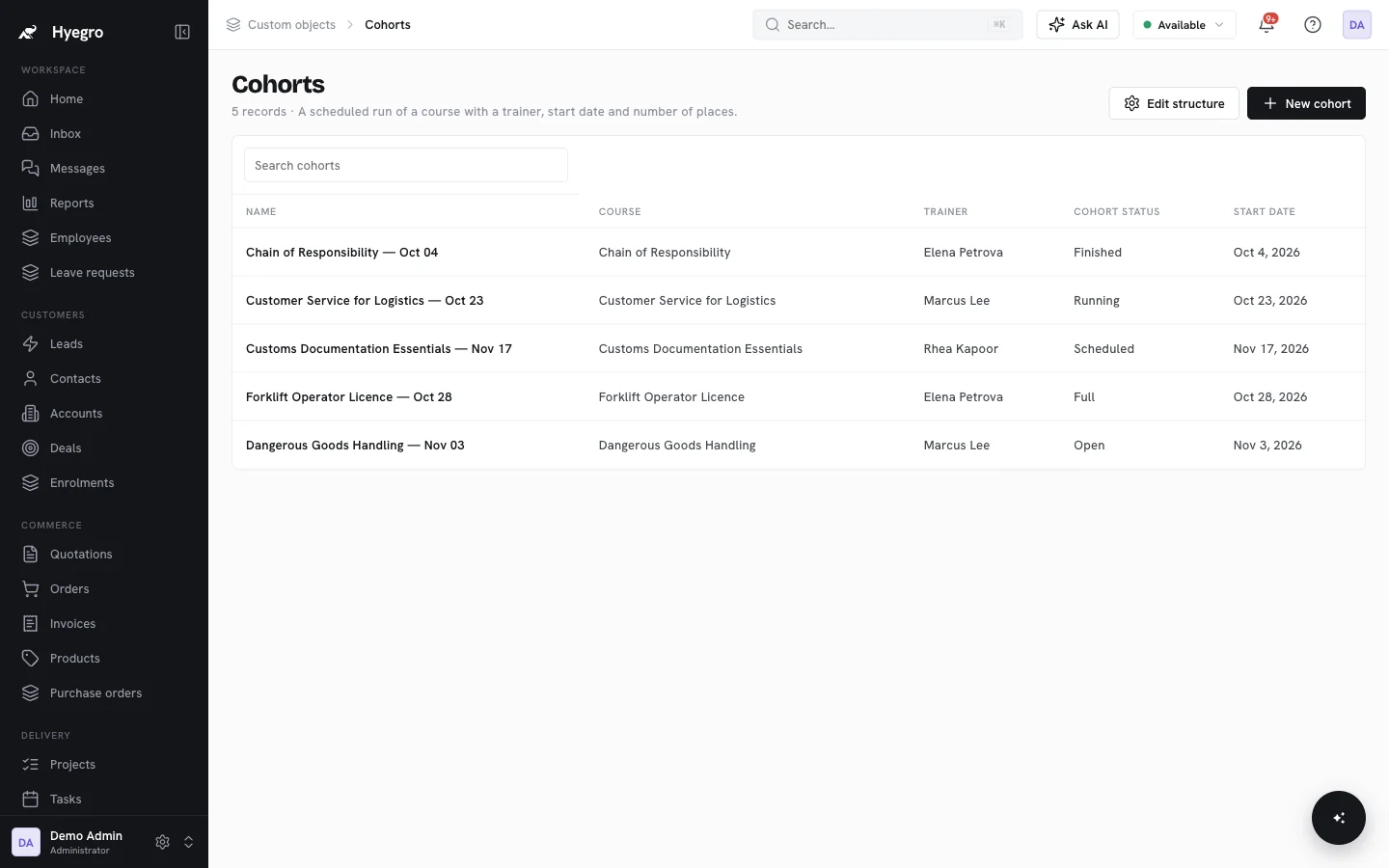
Task: Go to Custom objects breadcrumb
Action: click(291, 25)
